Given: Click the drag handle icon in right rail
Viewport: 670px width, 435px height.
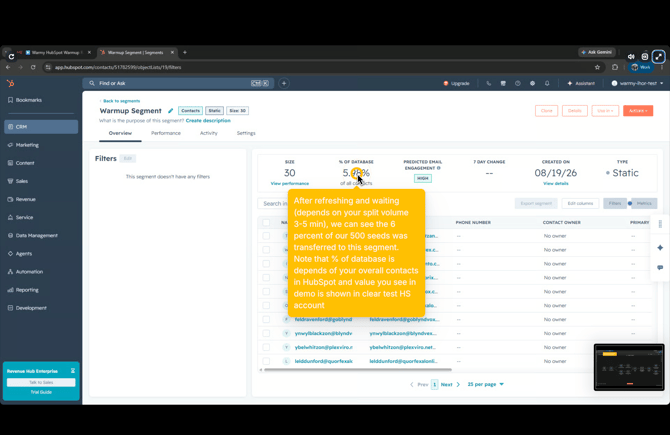Looking at the screenshot, I should point(660,224).
